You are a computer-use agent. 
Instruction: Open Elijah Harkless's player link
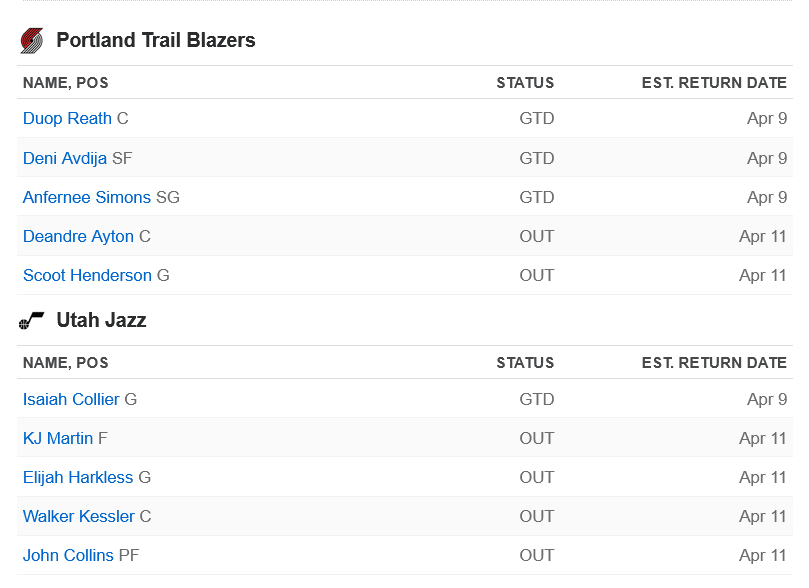point(78,478)
